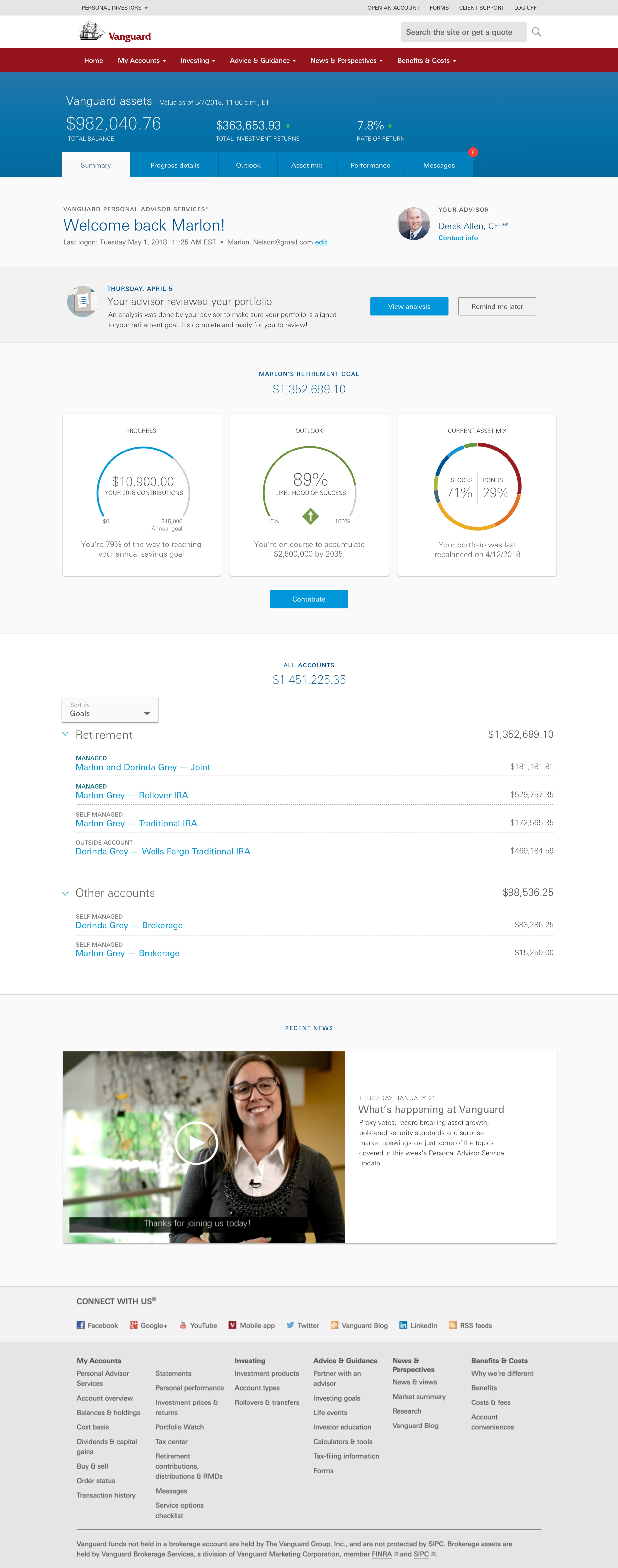The height and width of the screenshot is (1568, 618).
Task: Click the FINRA external link icon
Action: click(x=396, y=1554)
